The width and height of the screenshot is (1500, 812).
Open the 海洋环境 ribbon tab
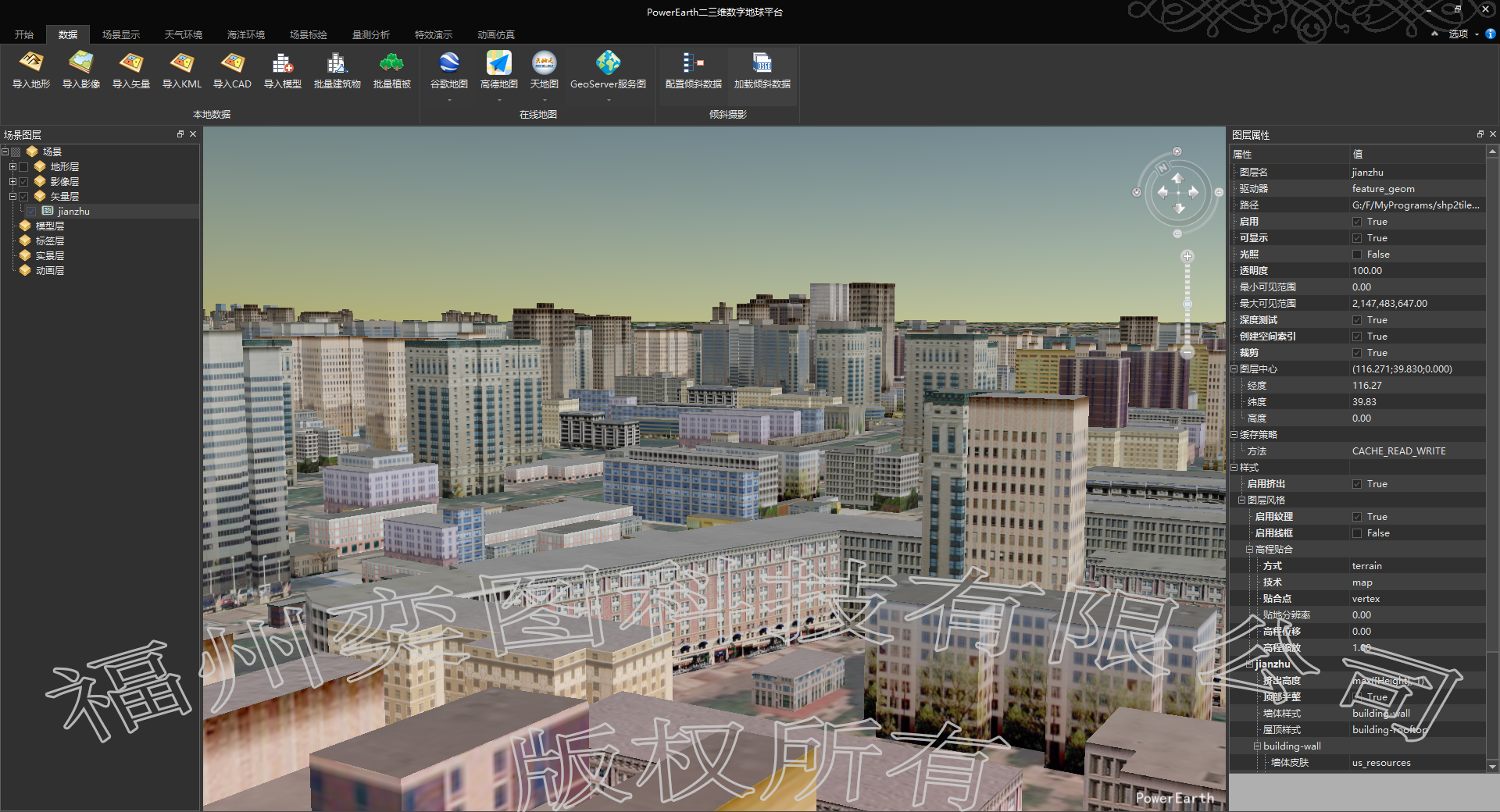(x=246, y=34)
